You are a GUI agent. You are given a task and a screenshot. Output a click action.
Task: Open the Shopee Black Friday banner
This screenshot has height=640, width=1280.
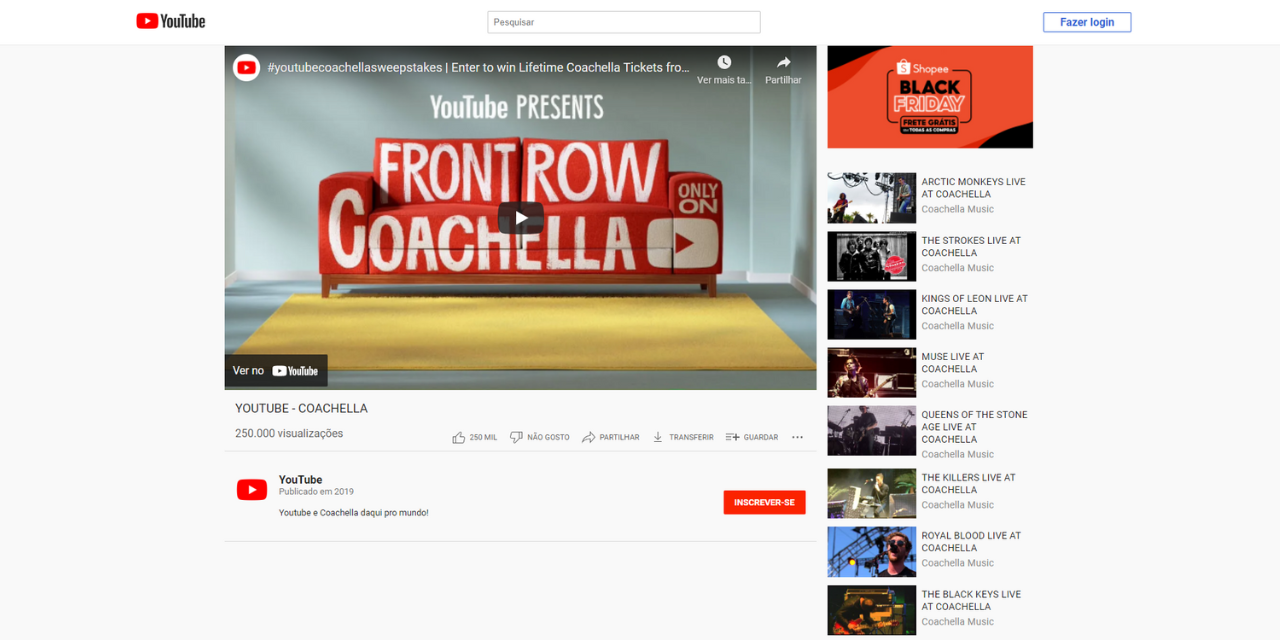click(929, 96)
